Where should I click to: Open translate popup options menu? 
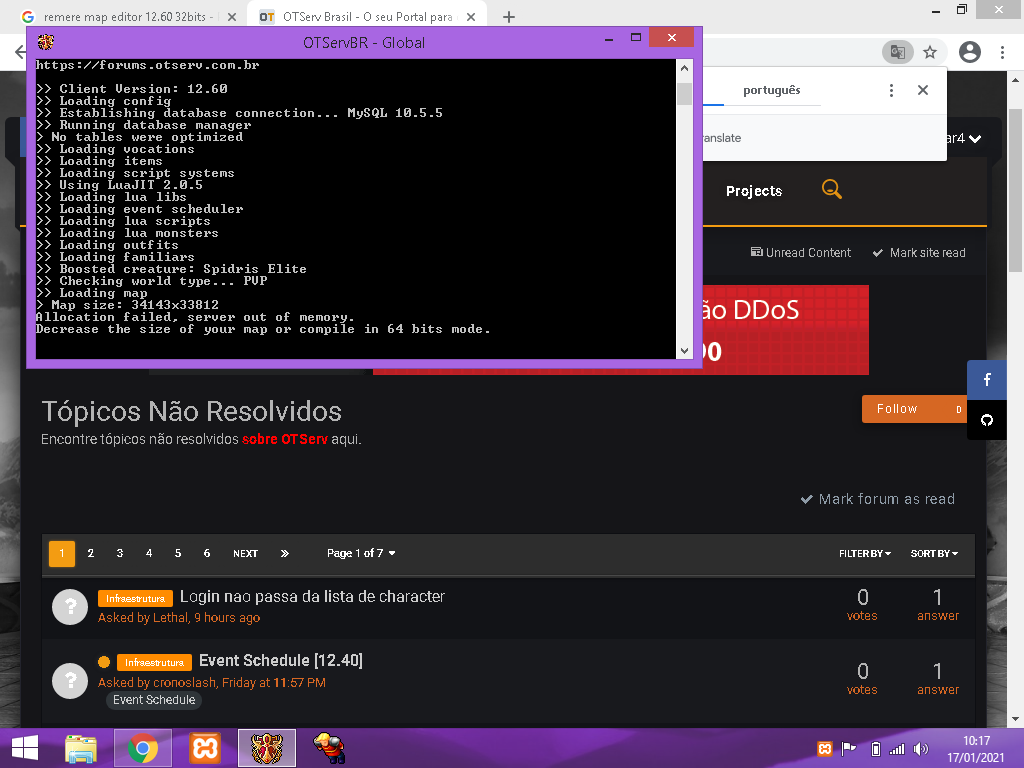[891, 90]
